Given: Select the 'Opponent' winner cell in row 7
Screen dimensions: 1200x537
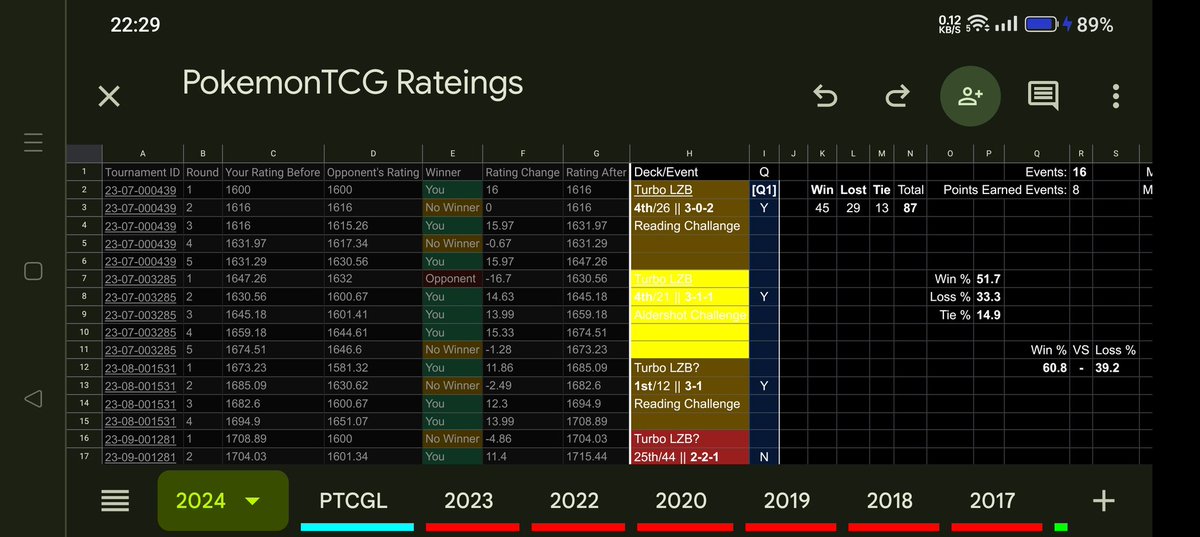Looking at the screenshot, I should 452,279.
